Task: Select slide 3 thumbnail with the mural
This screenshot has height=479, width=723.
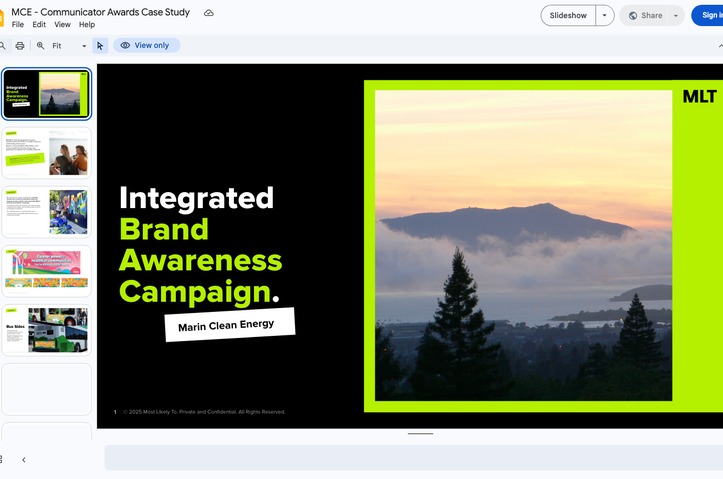Action: (x=46, y=212)
